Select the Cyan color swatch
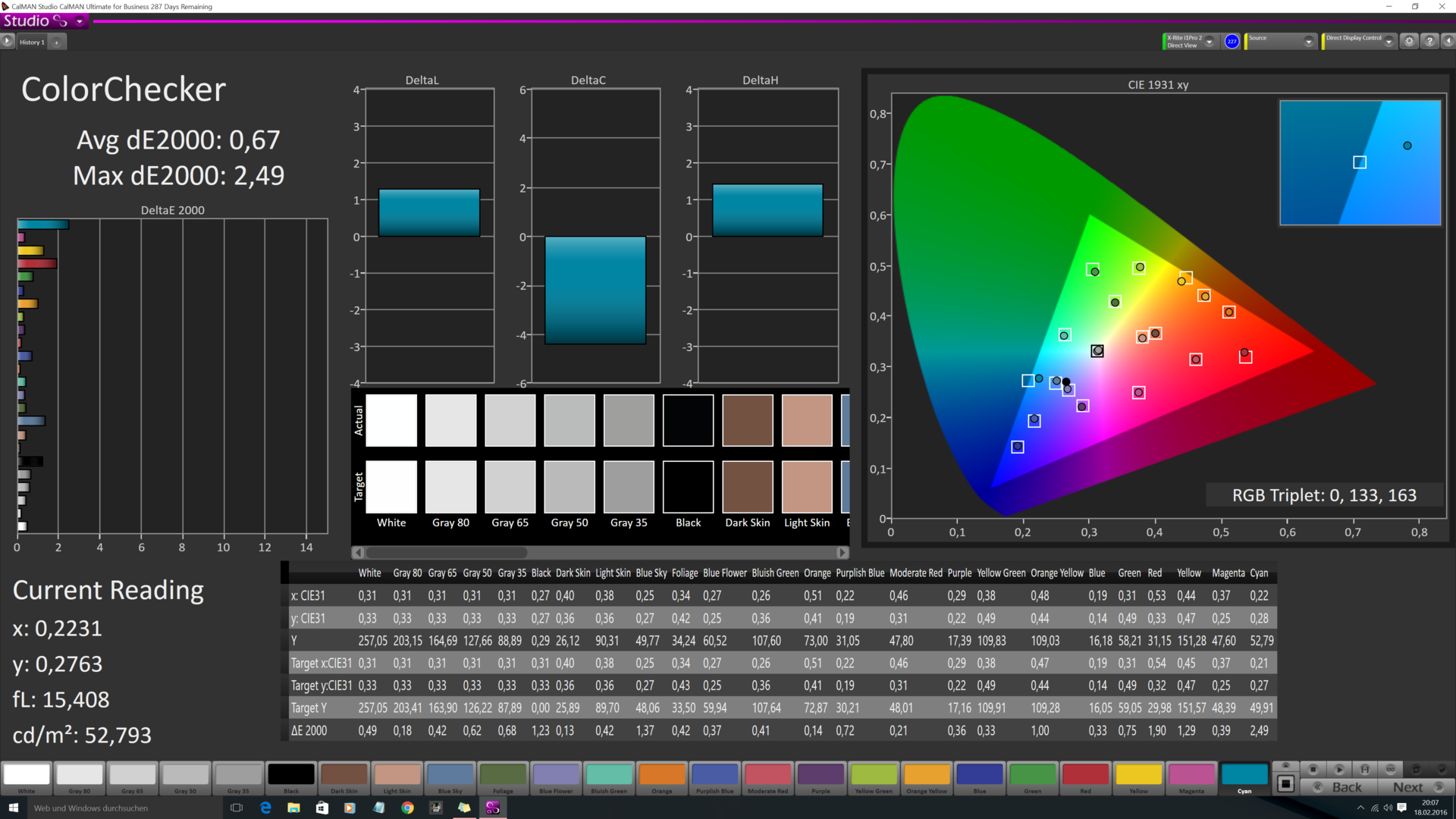 coord(1244,777)
